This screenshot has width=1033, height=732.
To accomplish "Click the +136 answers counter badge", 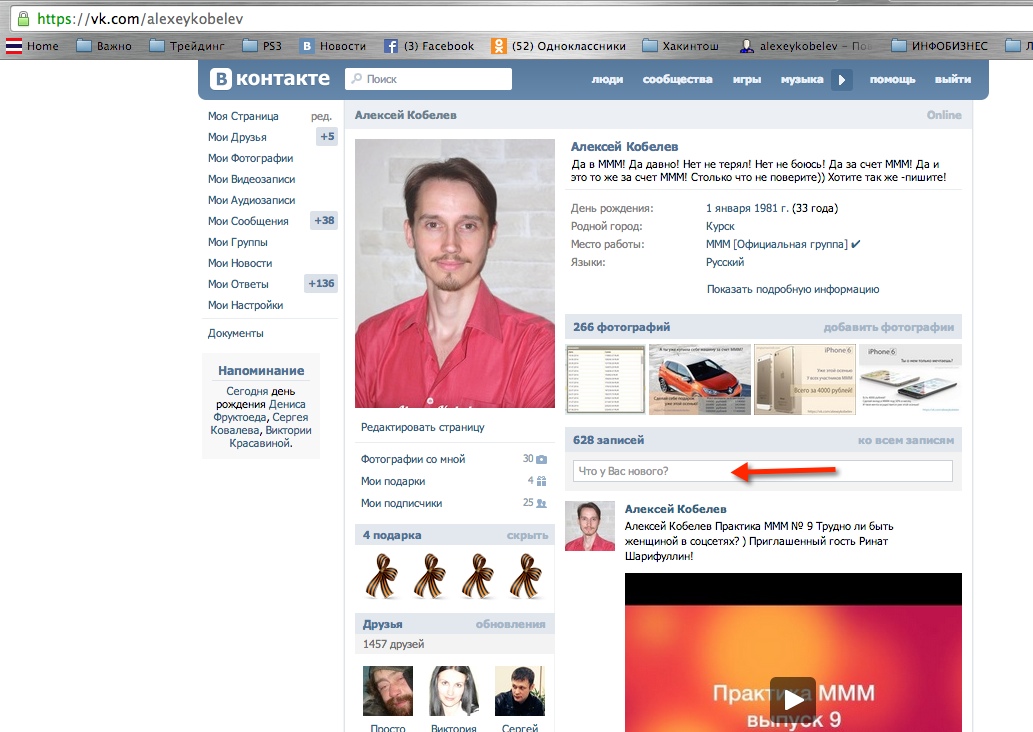I will [x=321, y=283].
